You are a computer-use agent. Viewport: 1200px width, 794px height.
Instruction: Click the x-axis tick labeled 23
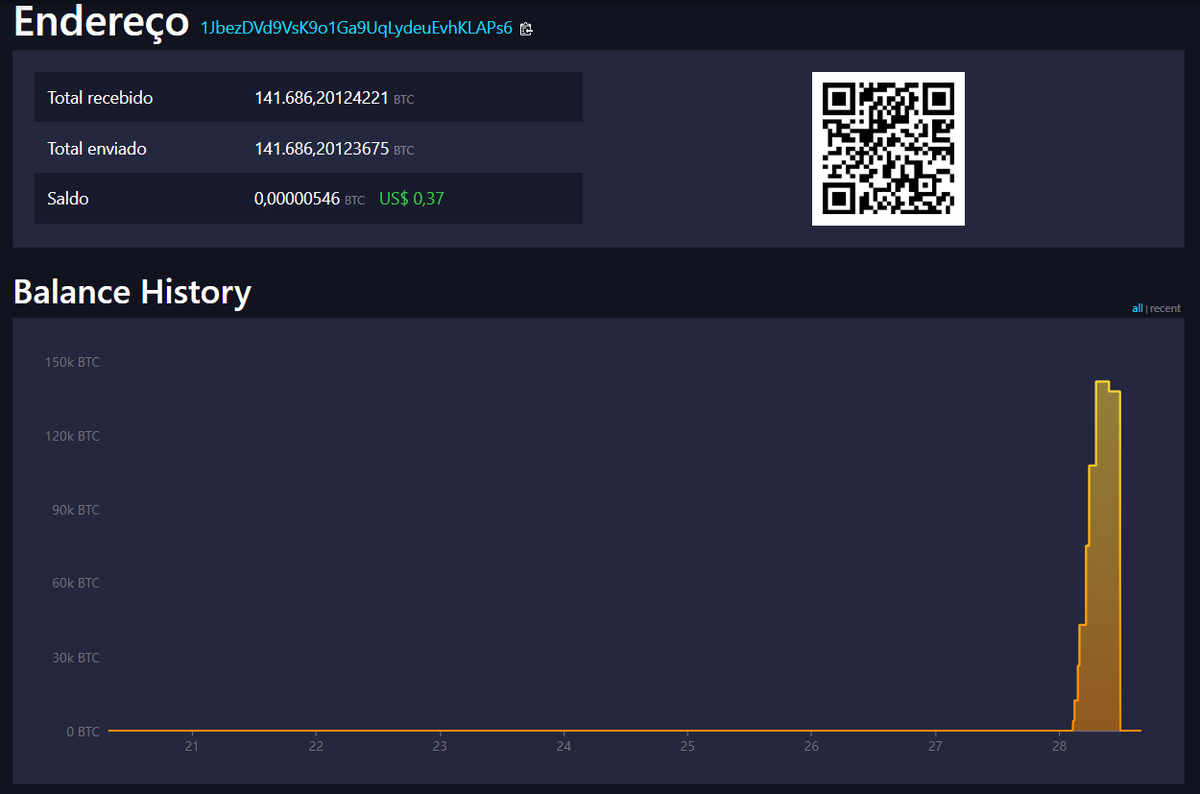pyautogui.click(x=440, y=746)
